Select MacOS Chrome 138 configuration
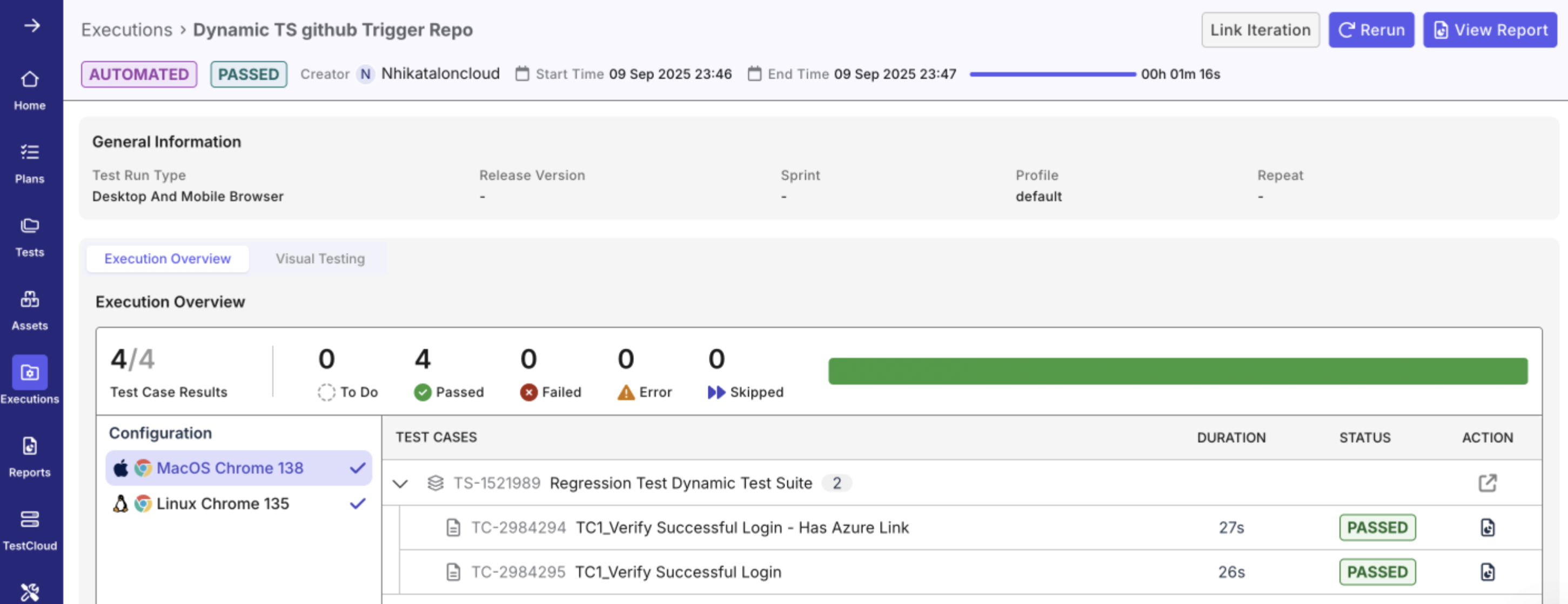 click(x=230, y=468)
